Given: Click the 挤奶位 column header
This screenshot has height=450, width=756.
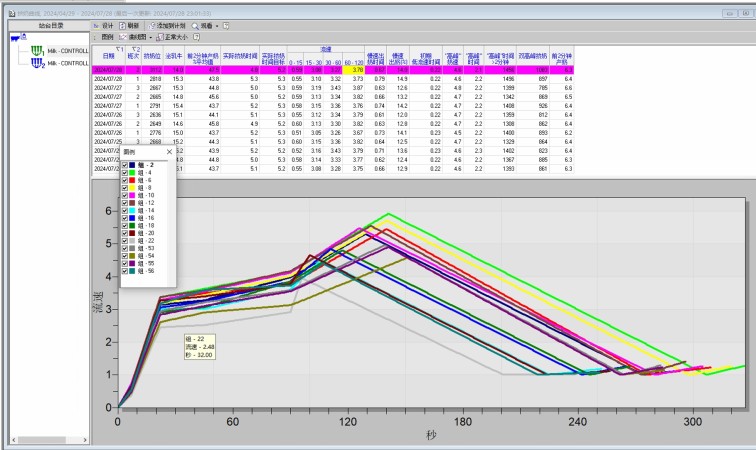Looking at the screenshot, I should (152, 57).
